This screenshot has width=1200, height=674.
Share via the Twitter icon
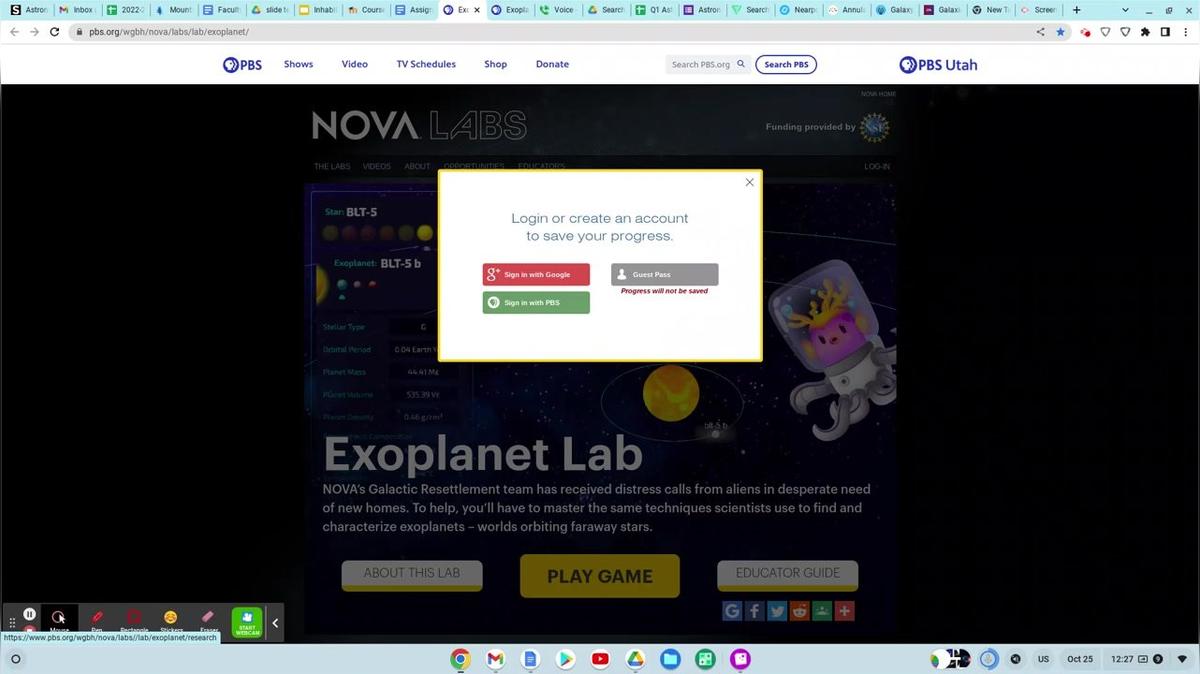click(x=777, y=611)
